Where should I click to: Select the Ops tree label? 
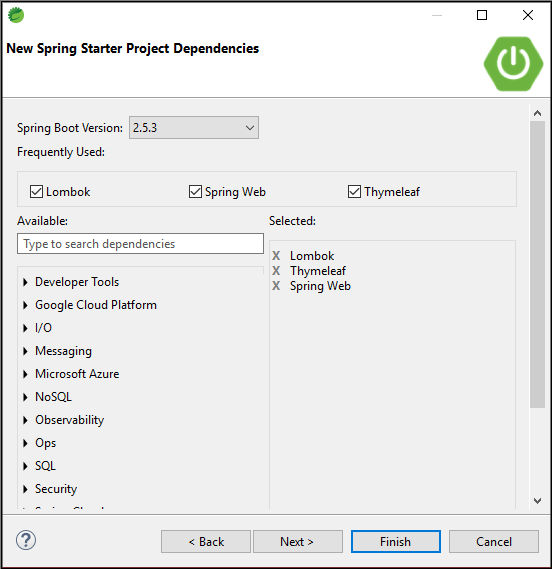(45, 443)
